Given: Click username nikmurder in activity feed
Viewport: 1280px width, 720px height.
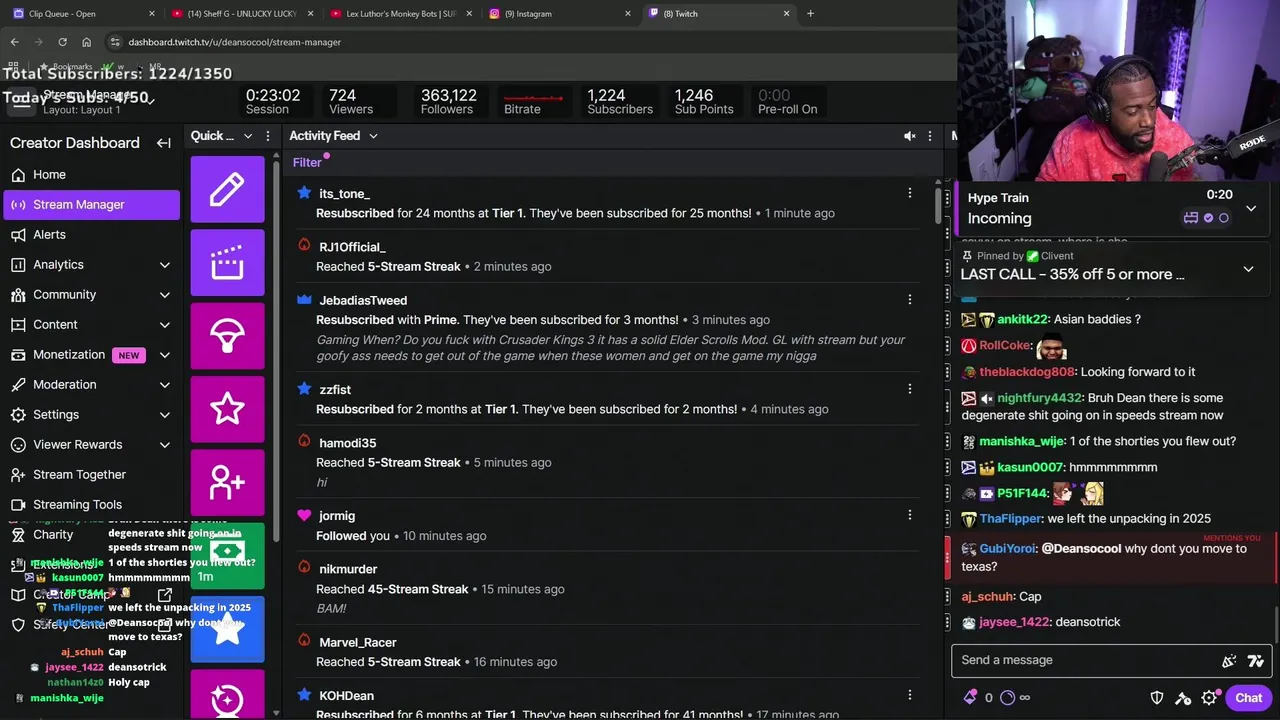Looking at the screenshot, I should (x=347, y=569).
